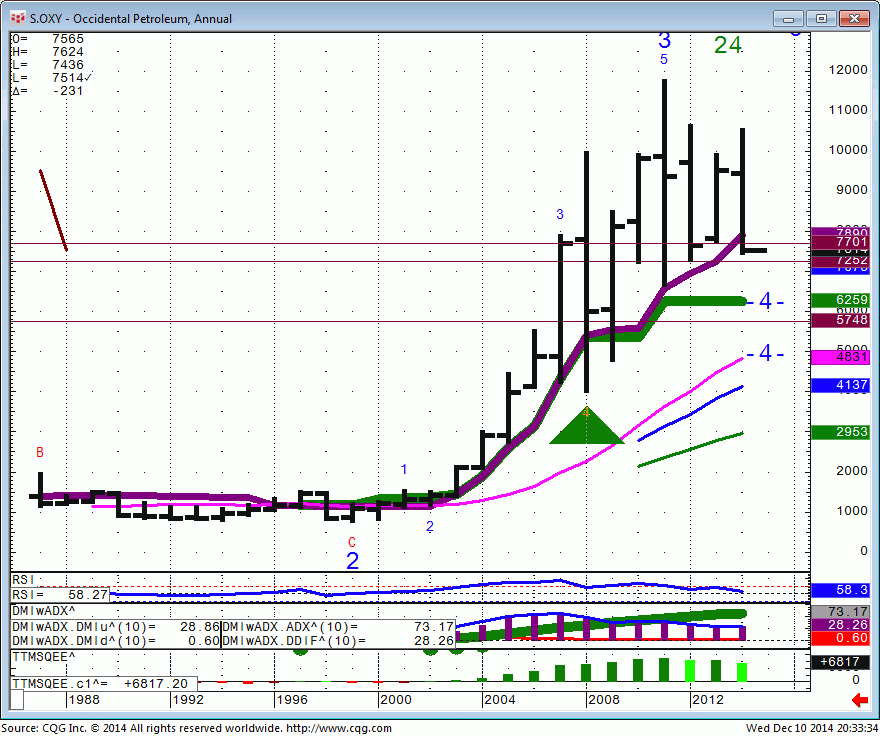Click the 2012 time axis label
880x736 pixels.
tap(708, 700)
